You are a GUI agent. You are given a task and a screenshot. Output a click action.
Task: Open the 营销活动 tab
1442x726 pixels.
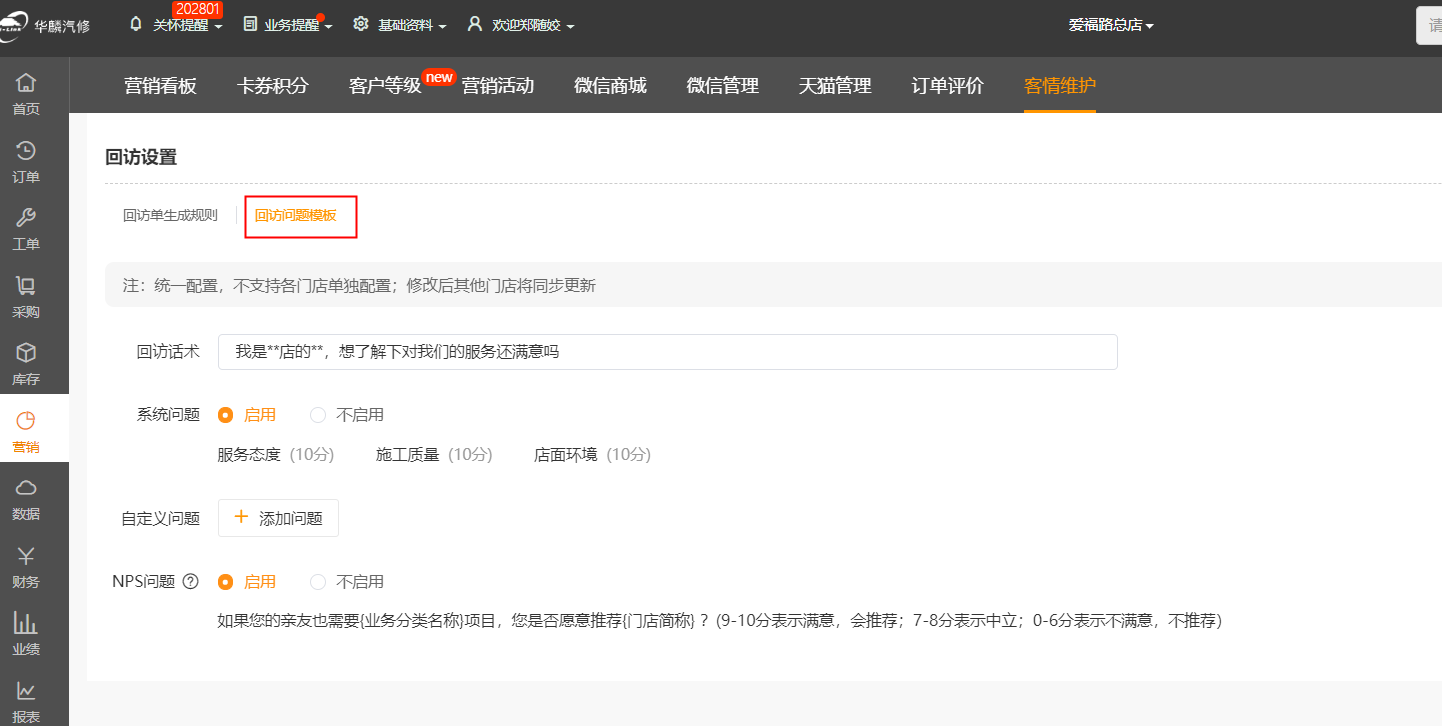tap(498, 86)
